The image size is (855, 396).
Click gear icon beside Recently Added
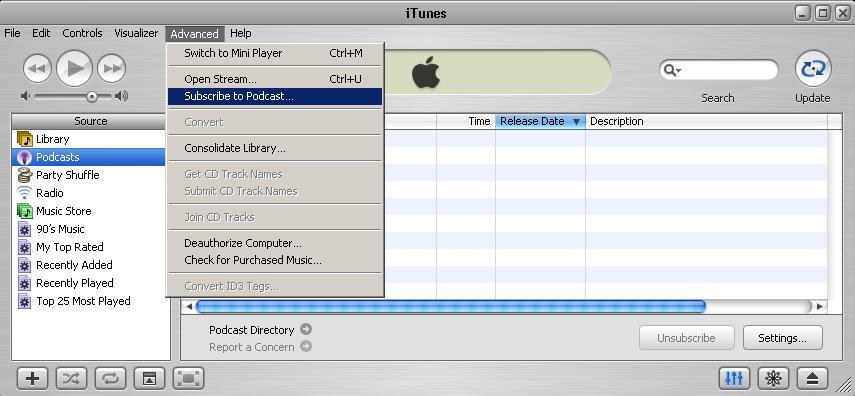pos(25,265)
